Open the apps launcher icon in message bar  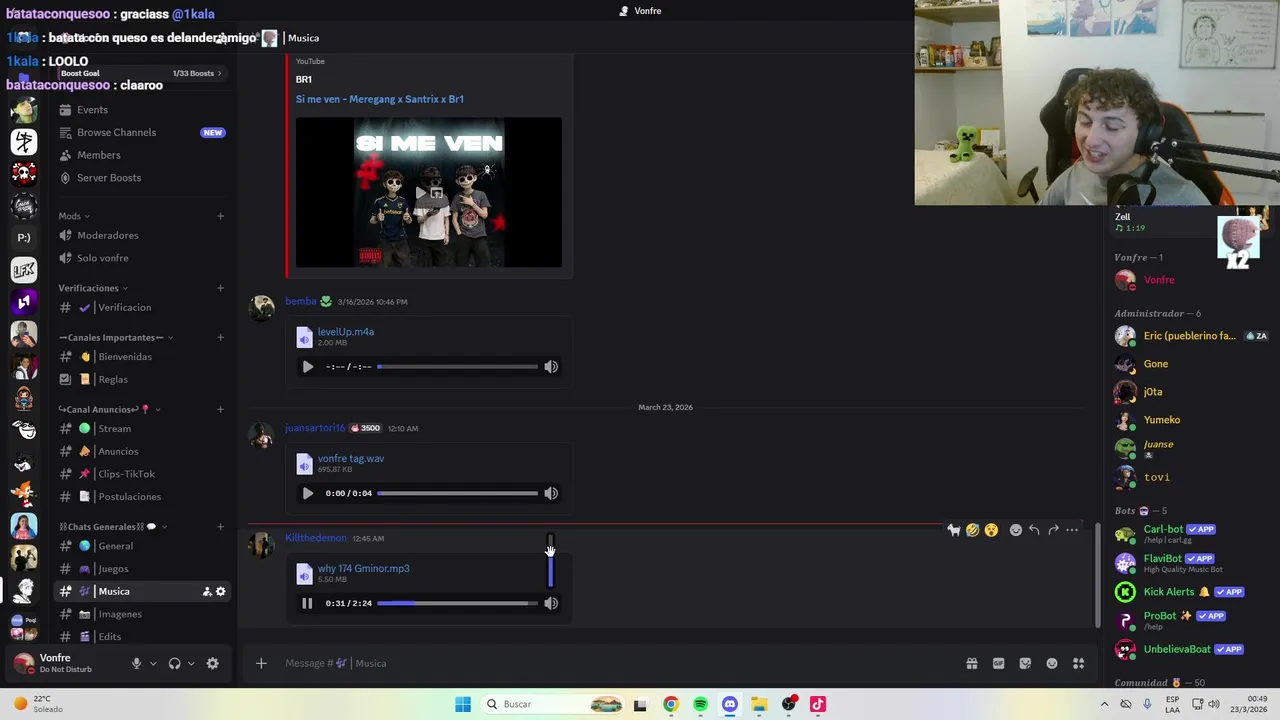[1079, 663]
